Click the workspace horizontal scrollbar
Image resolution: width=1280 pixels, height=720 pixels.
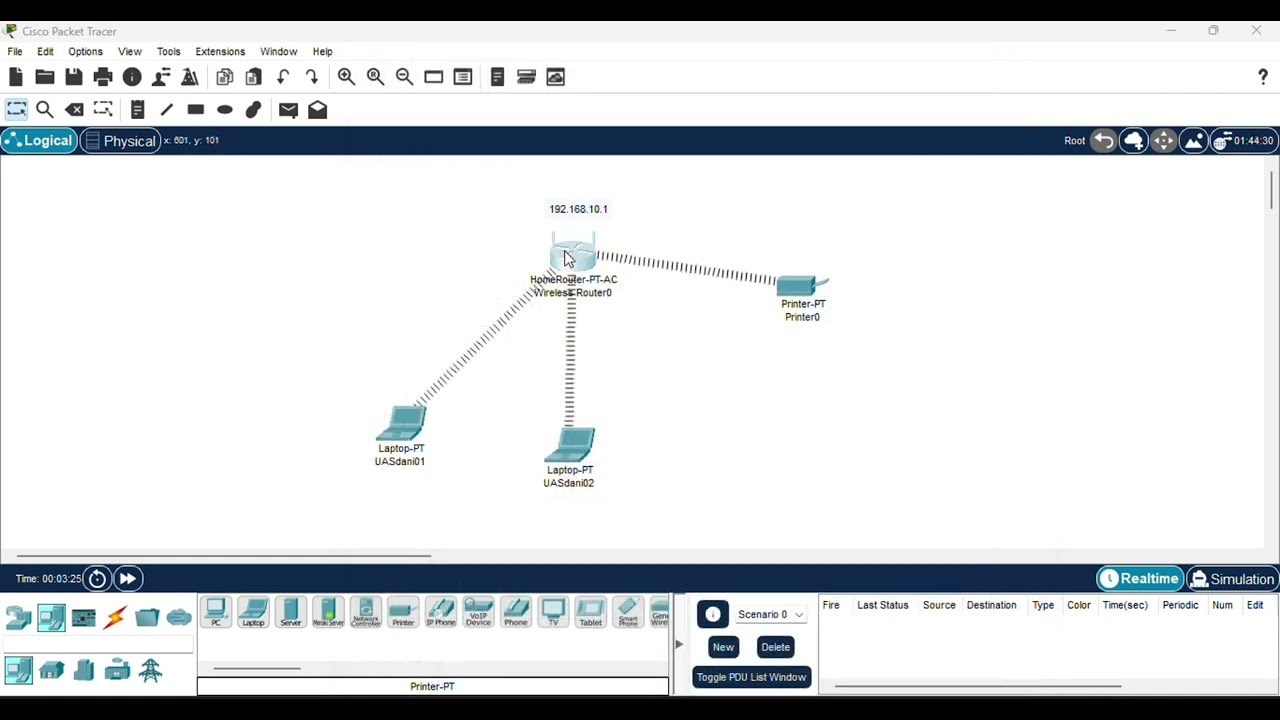224,556
